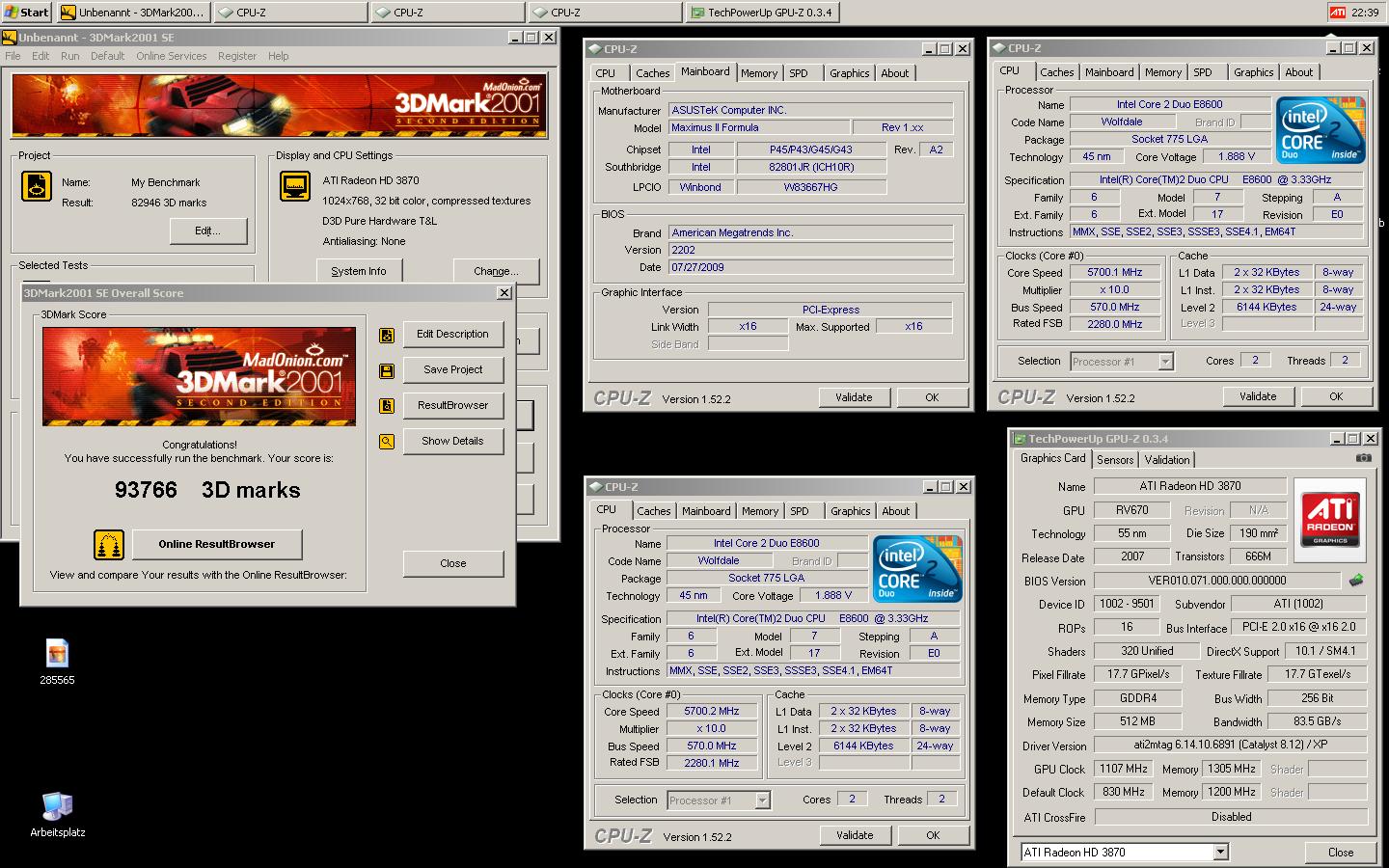Expand Processor #1 dropdown in bottom CPU-Z
The height and width of the screenshot is (868, 1389).
[x=762, y=800]
